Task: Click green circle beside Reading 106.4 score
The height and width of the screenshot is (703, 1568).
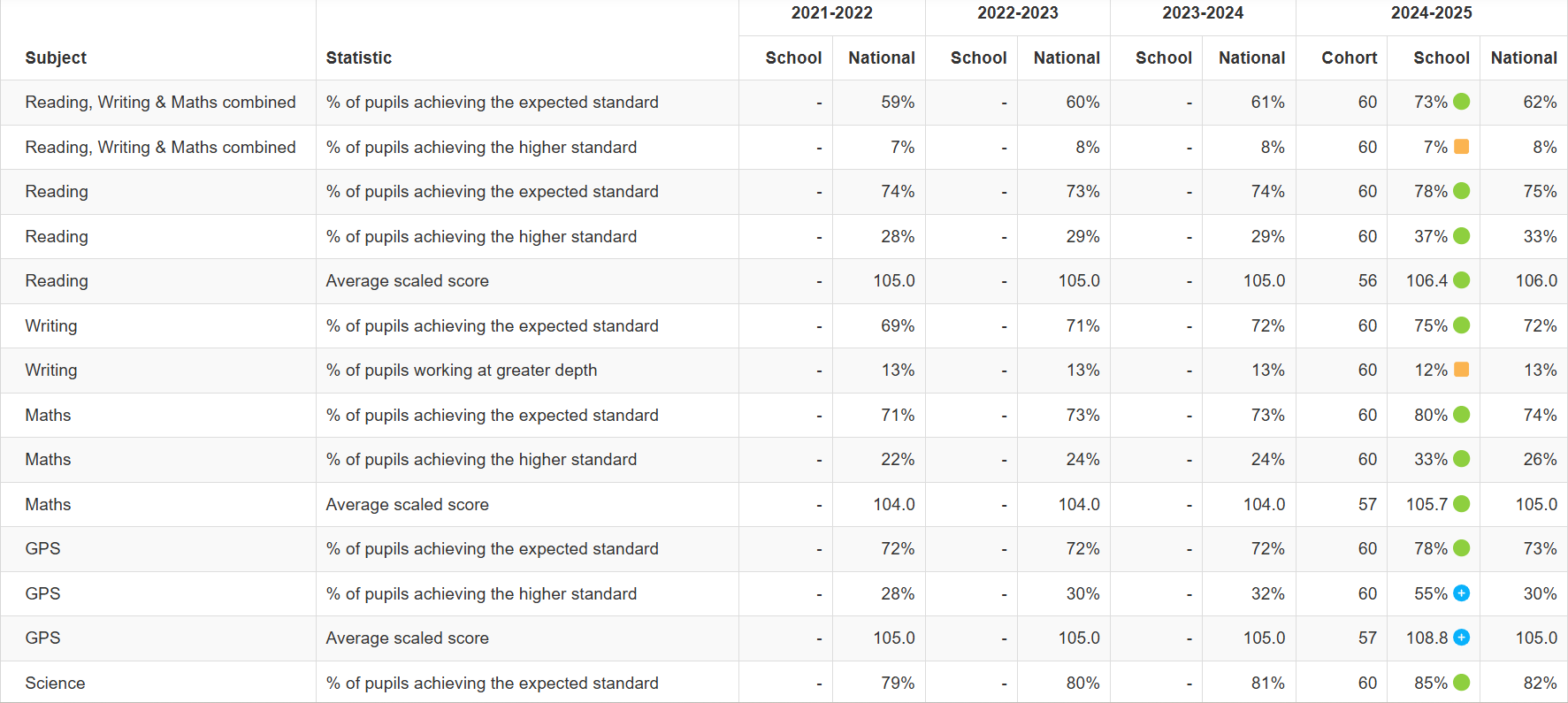Action: tap(1461, 280)
